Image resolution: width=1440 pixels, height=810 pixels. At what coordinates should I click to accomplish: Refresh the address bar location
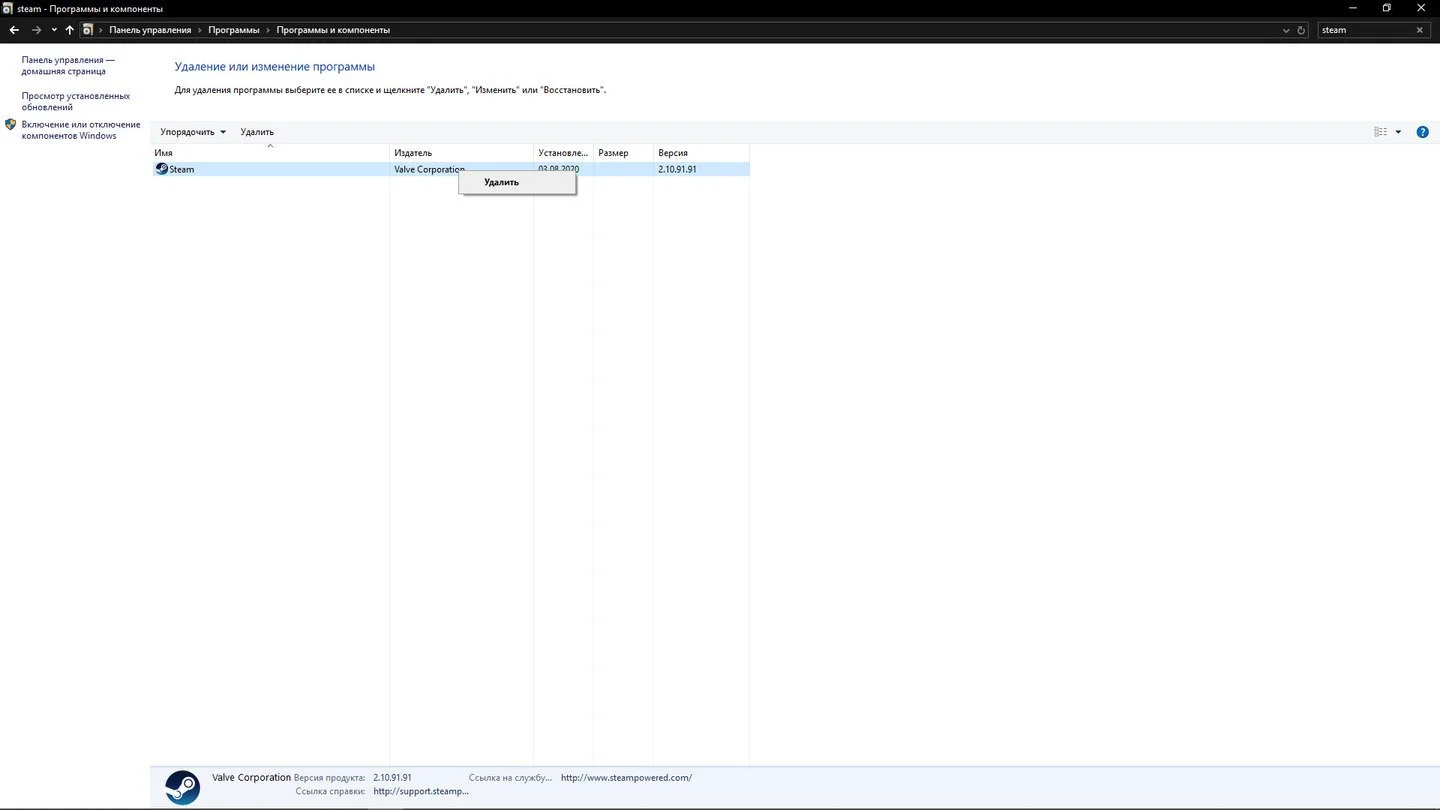[1301, 30]
